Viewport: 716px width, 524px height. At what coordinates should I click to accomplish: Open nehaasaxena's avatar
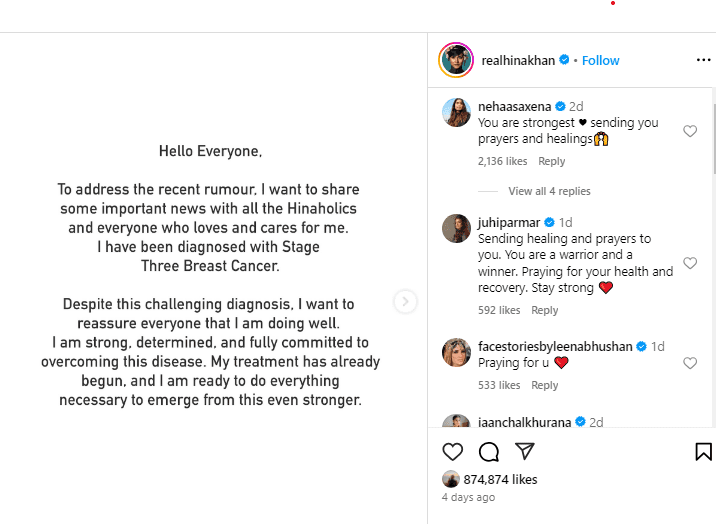tap(456, 113)
